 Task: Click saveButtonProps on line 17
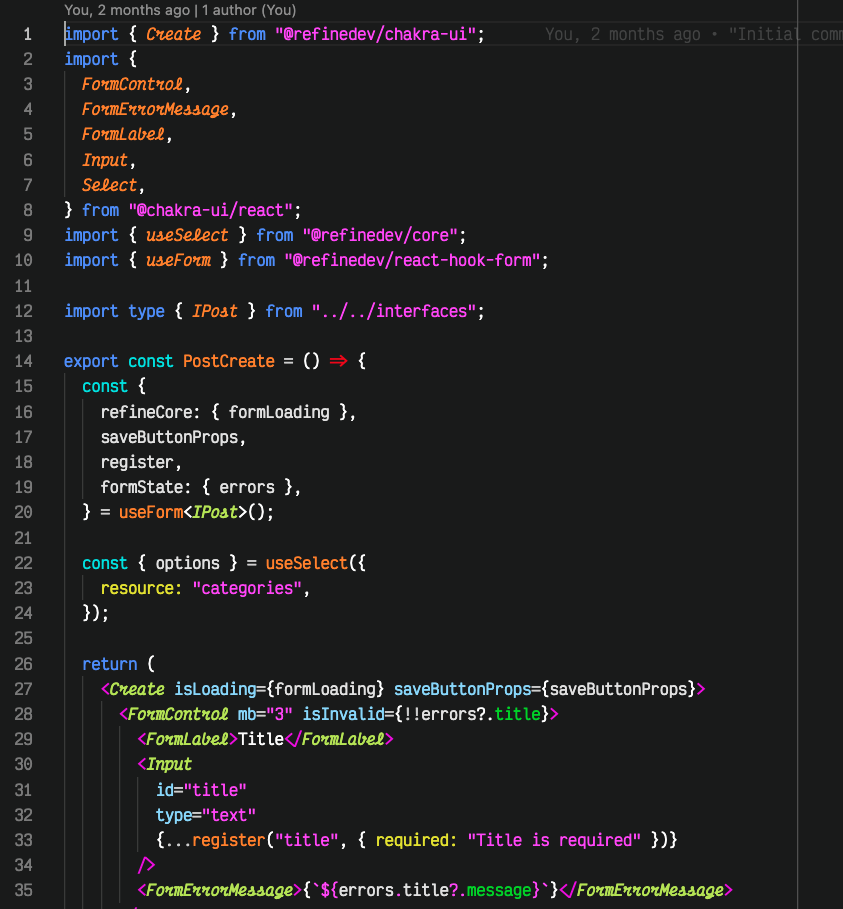point(169,437)
